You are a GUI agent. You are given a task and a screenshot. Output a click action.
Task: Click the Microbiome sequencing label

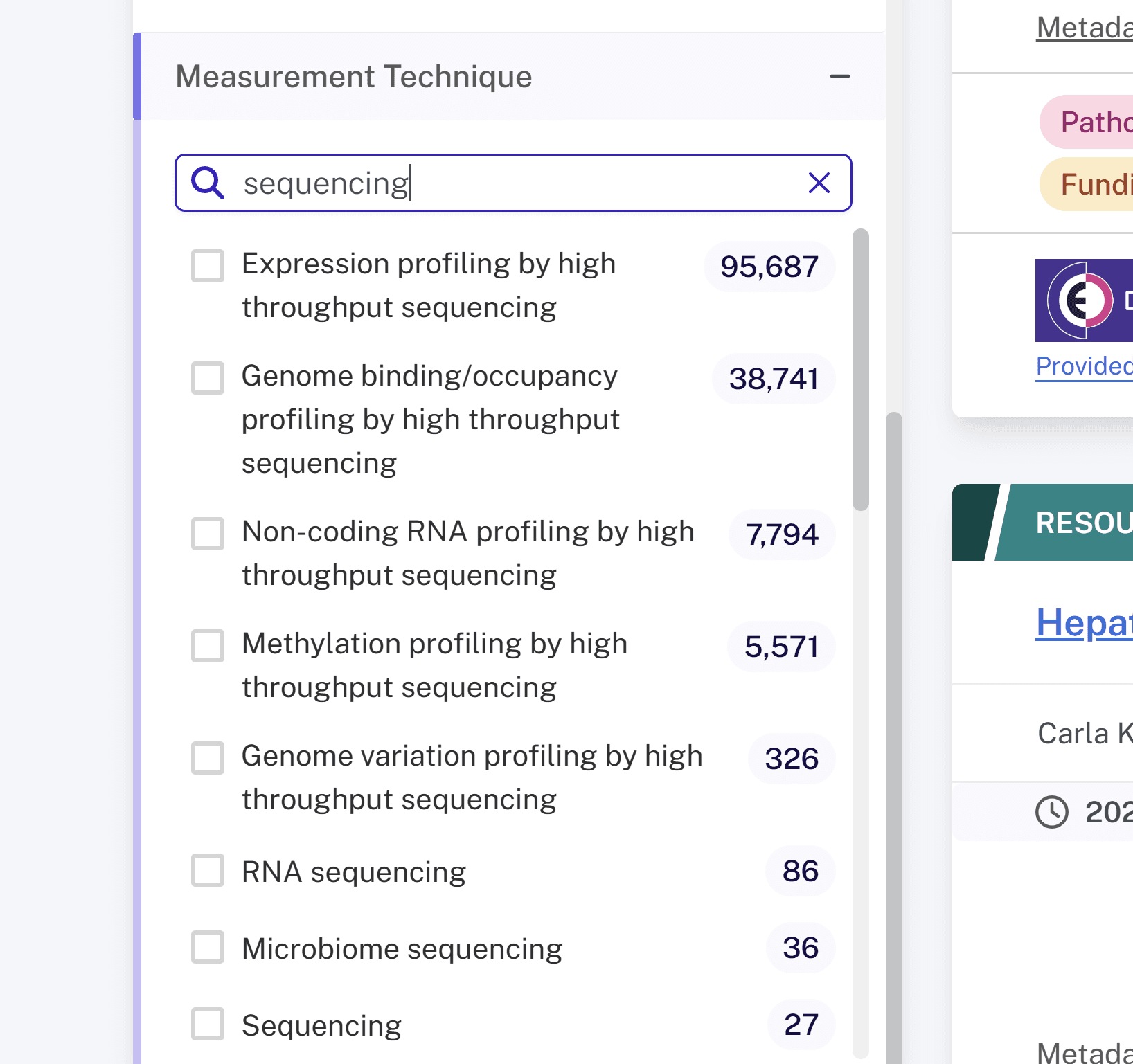[x=402, y=948]
